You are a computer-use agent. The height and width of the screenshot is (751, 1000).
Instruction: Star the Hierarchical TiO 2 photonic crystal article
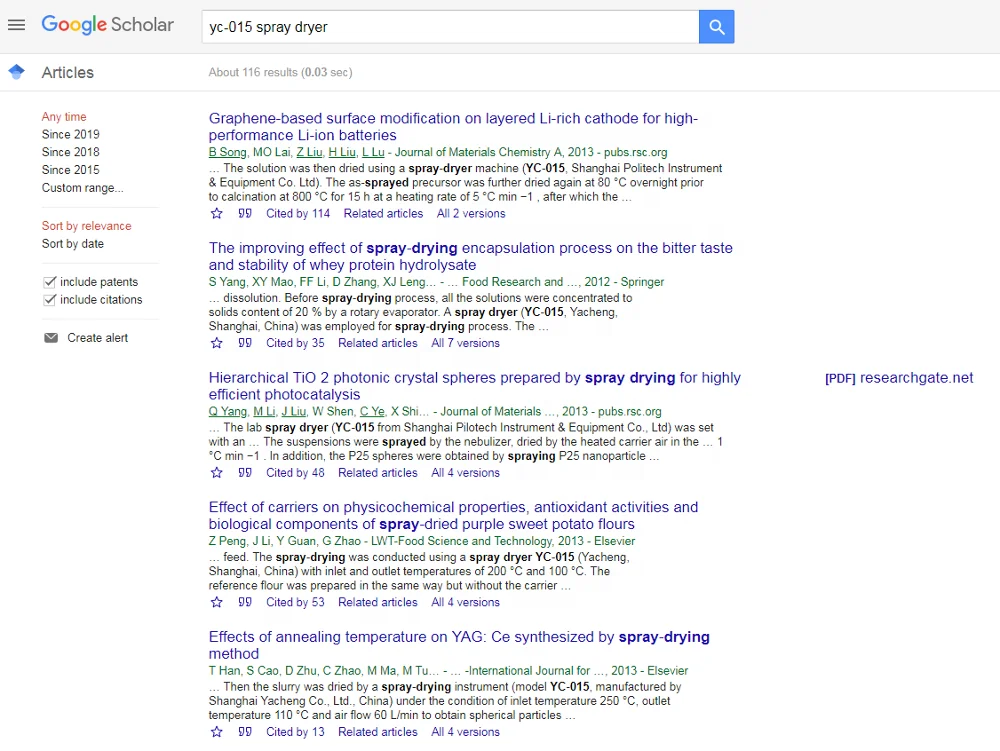tap(216, 473)
